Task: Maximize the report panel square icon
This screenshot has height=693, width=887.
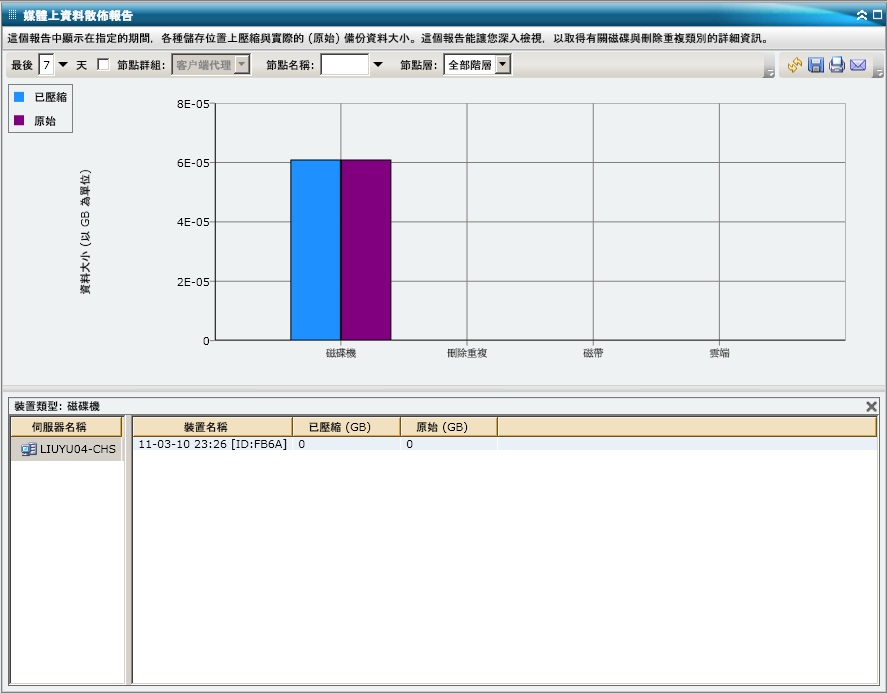Action: [x=877, y=15]
